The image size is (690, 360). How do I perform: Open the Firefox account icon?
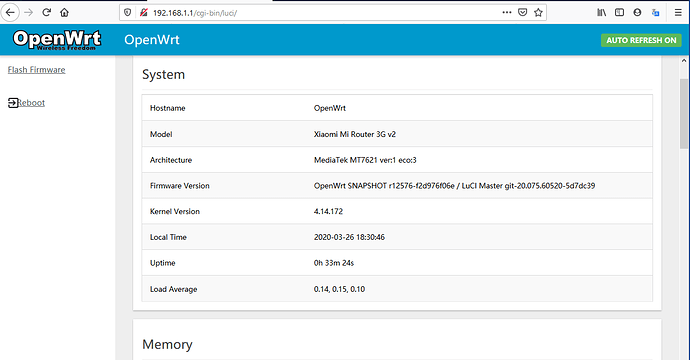click(637, 12)
